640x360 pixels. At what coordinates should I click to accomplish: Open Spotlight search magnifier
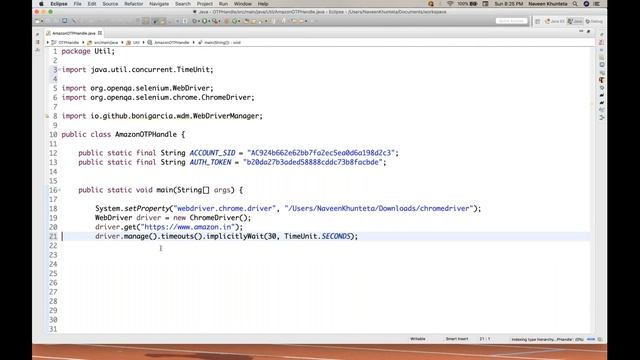575,4
